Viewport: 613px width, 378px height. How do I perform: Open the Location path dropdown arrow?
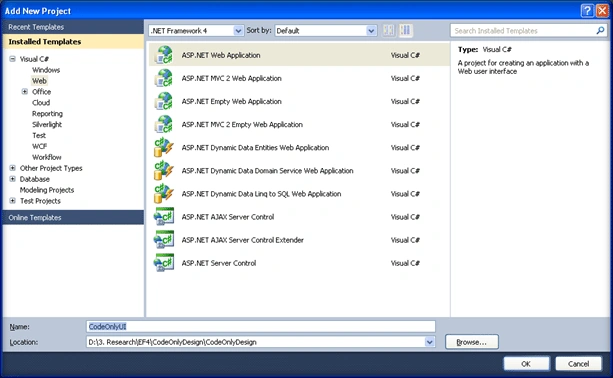[x=430, y=342]
